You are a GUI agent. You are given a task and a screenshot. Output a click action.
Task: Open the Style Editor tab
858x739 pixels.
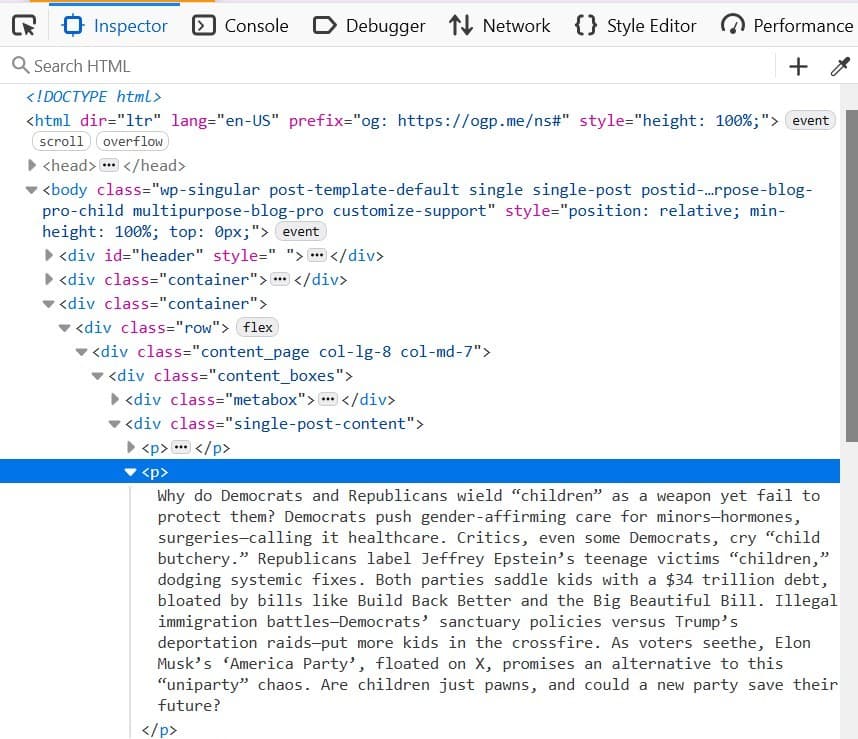636,26
